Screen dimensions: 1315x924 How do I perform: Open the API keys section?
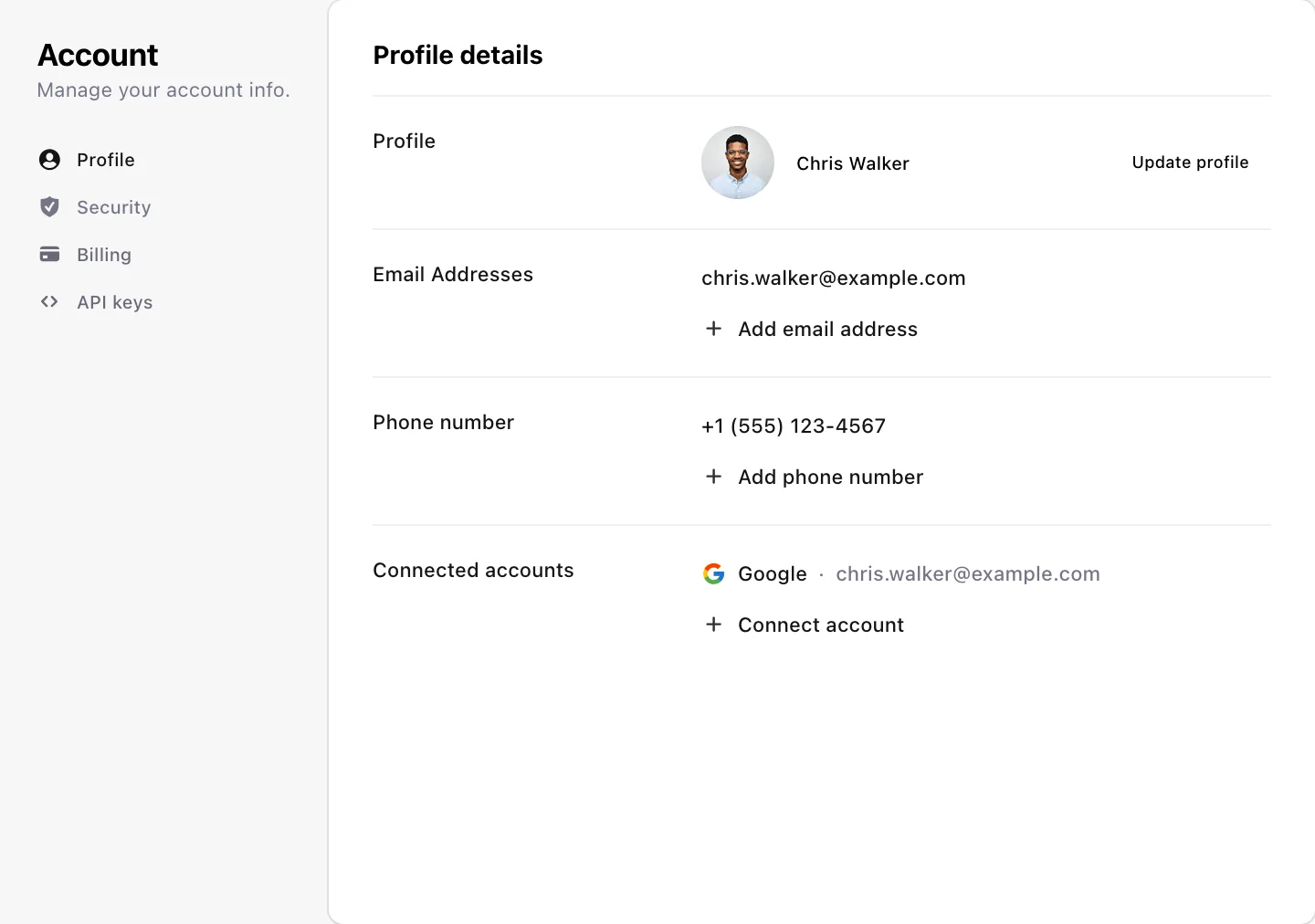[x=115, y=302]
